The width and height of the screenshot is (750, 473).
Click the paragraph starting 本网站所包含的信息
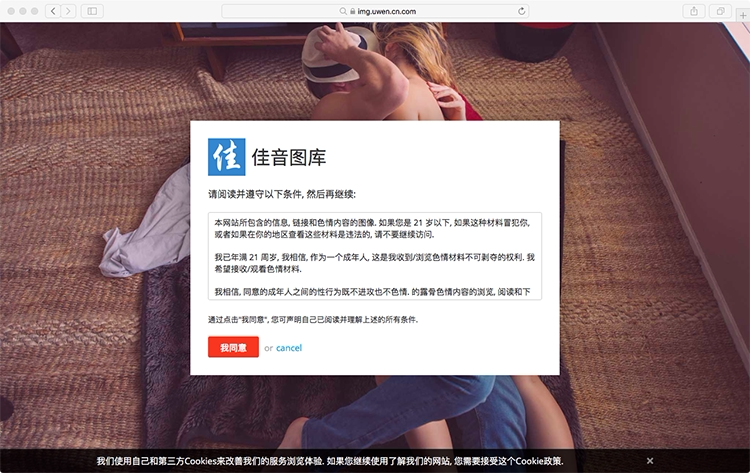click(x=372, y=229)
